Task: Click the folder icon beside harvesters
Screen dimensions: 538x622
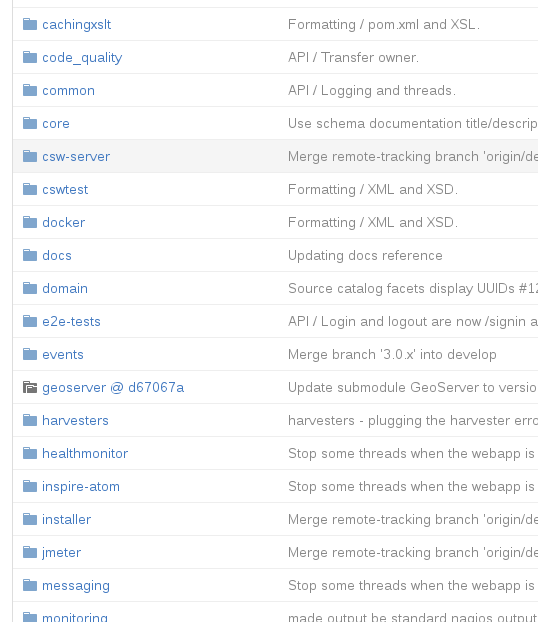Action: pyautogui.click(x=30, y=420)
